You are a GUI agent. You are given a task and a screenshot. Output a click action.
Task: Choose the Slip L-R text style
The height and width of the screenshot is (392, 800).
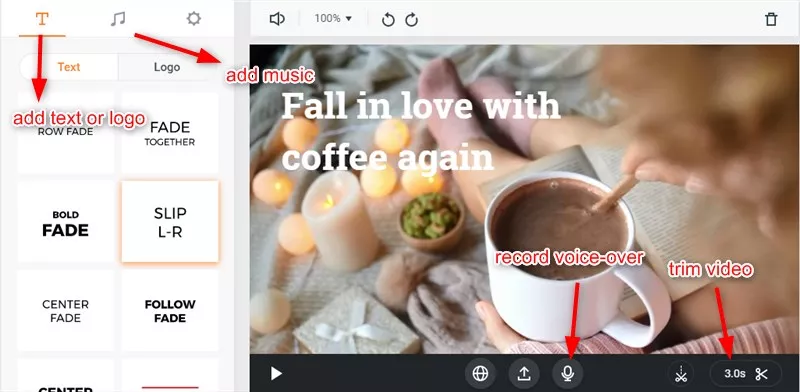click(170, 222)
